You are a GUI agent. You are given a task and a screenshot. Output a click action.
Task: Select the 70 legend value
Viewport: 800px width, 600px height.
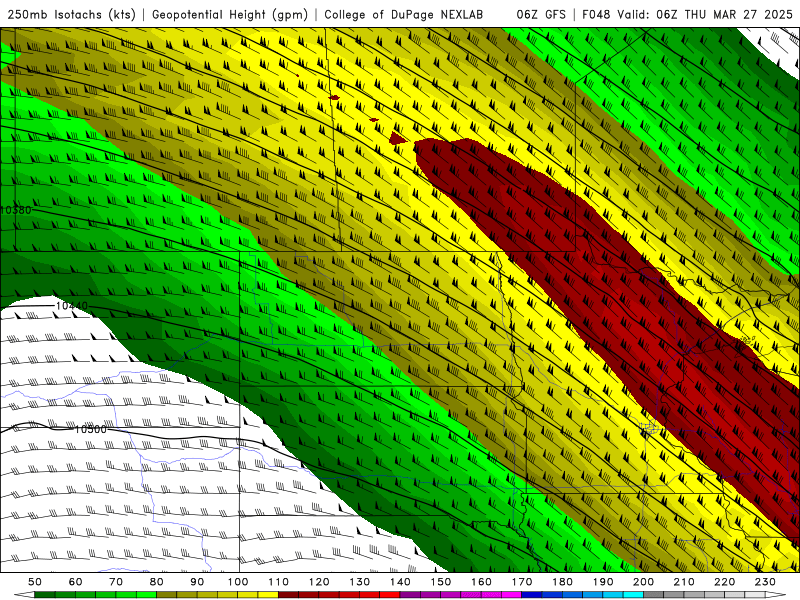tap(116, 582)
